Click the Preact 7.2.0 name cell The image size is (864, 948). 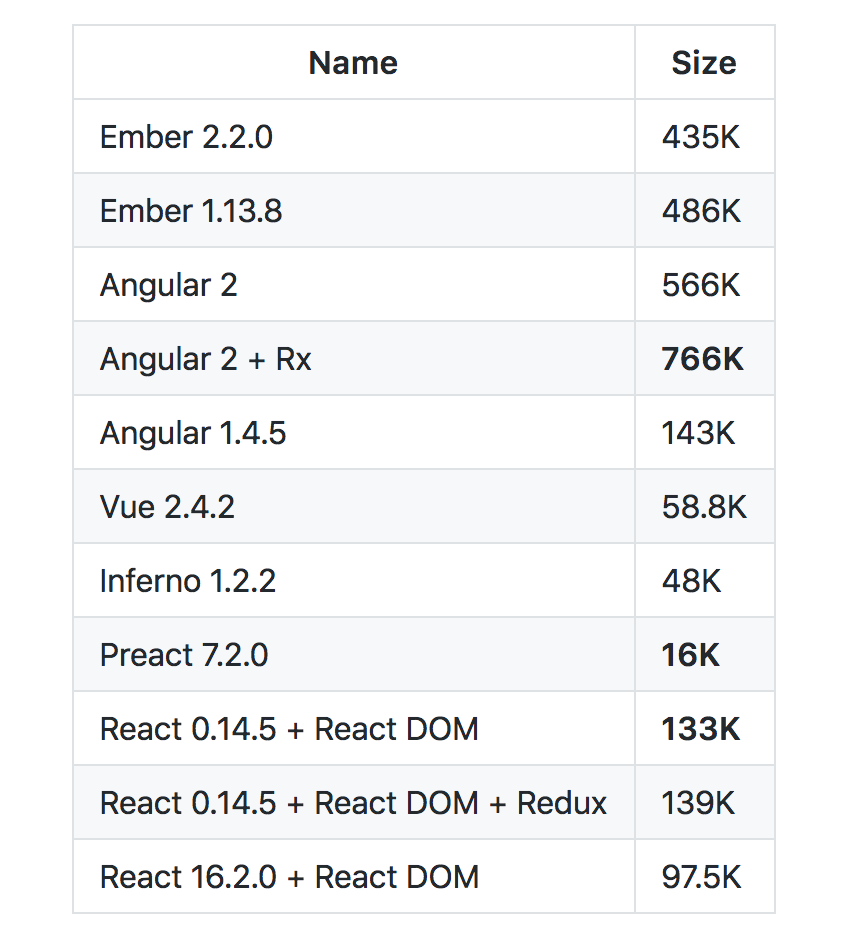184,655
